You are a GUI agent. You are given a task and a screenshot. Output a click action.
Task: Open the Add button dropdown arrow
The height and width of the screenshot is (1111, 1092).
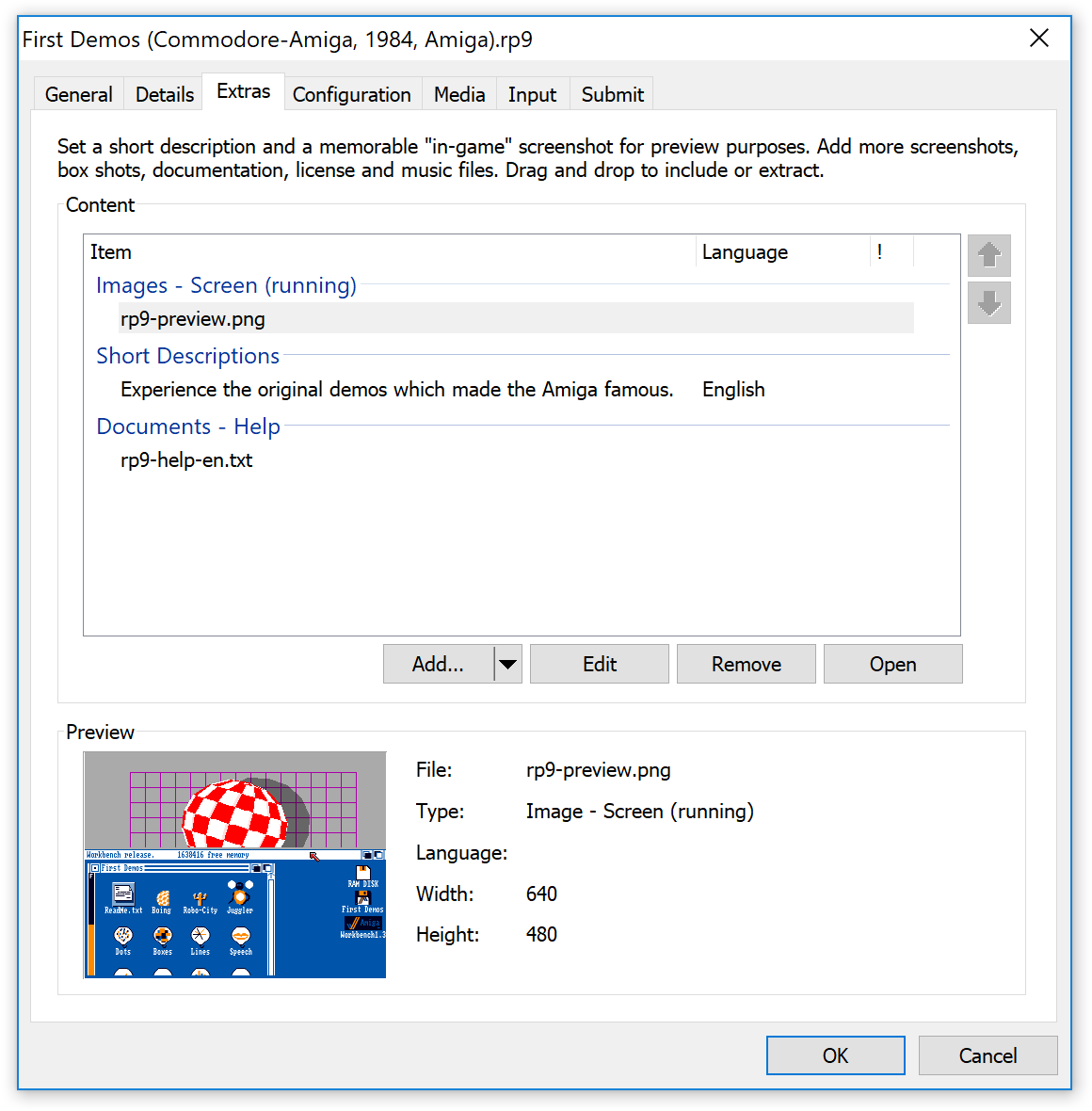[508, 665]
